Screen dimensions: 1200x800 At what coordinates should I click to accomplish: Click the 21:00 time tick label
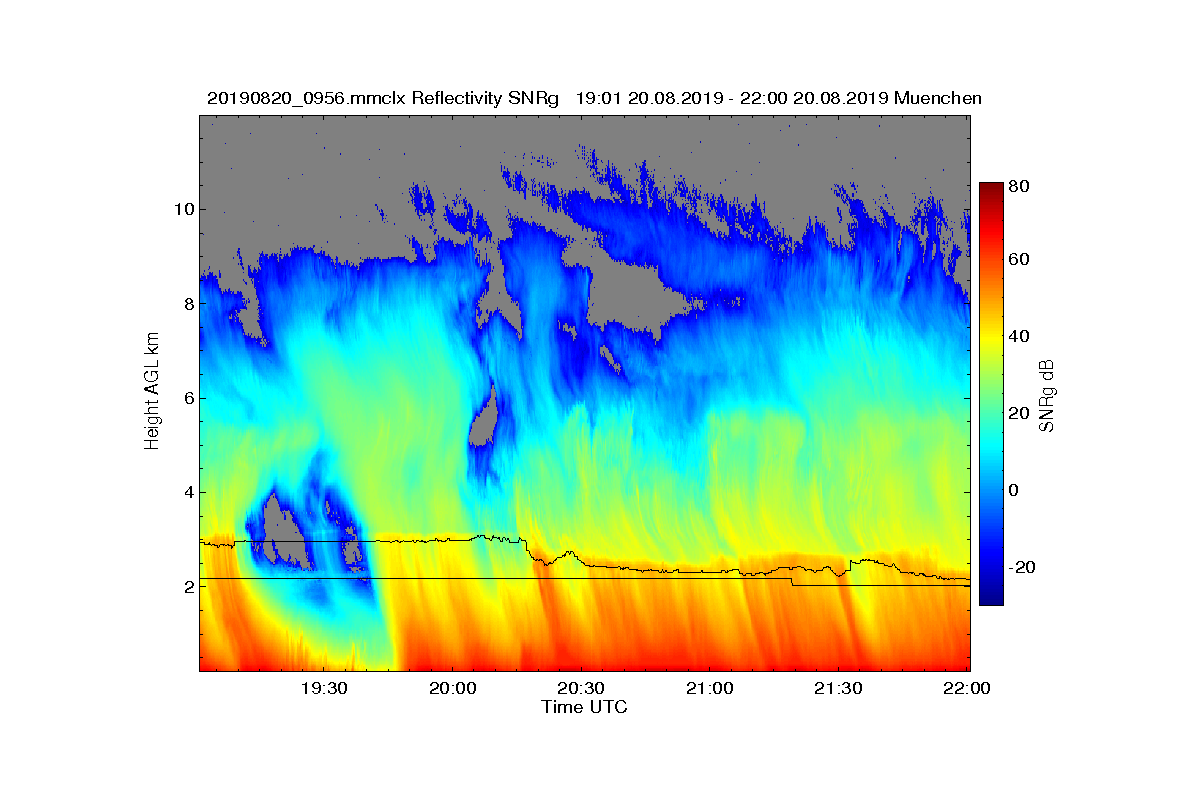pyautogui.click(x=710, y=688)
